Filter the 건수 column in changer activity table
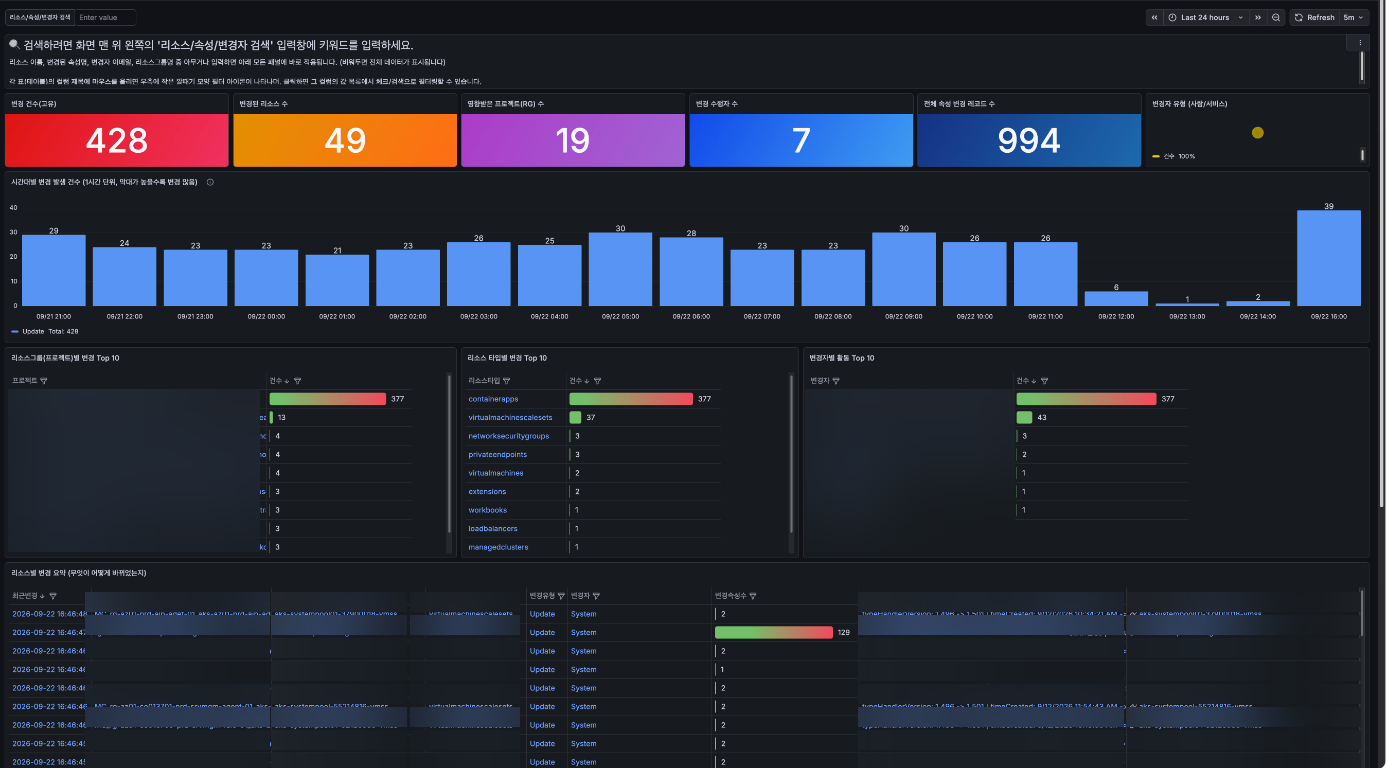The width and height of the screenshot is (1387, 768). coord(1045,380)
